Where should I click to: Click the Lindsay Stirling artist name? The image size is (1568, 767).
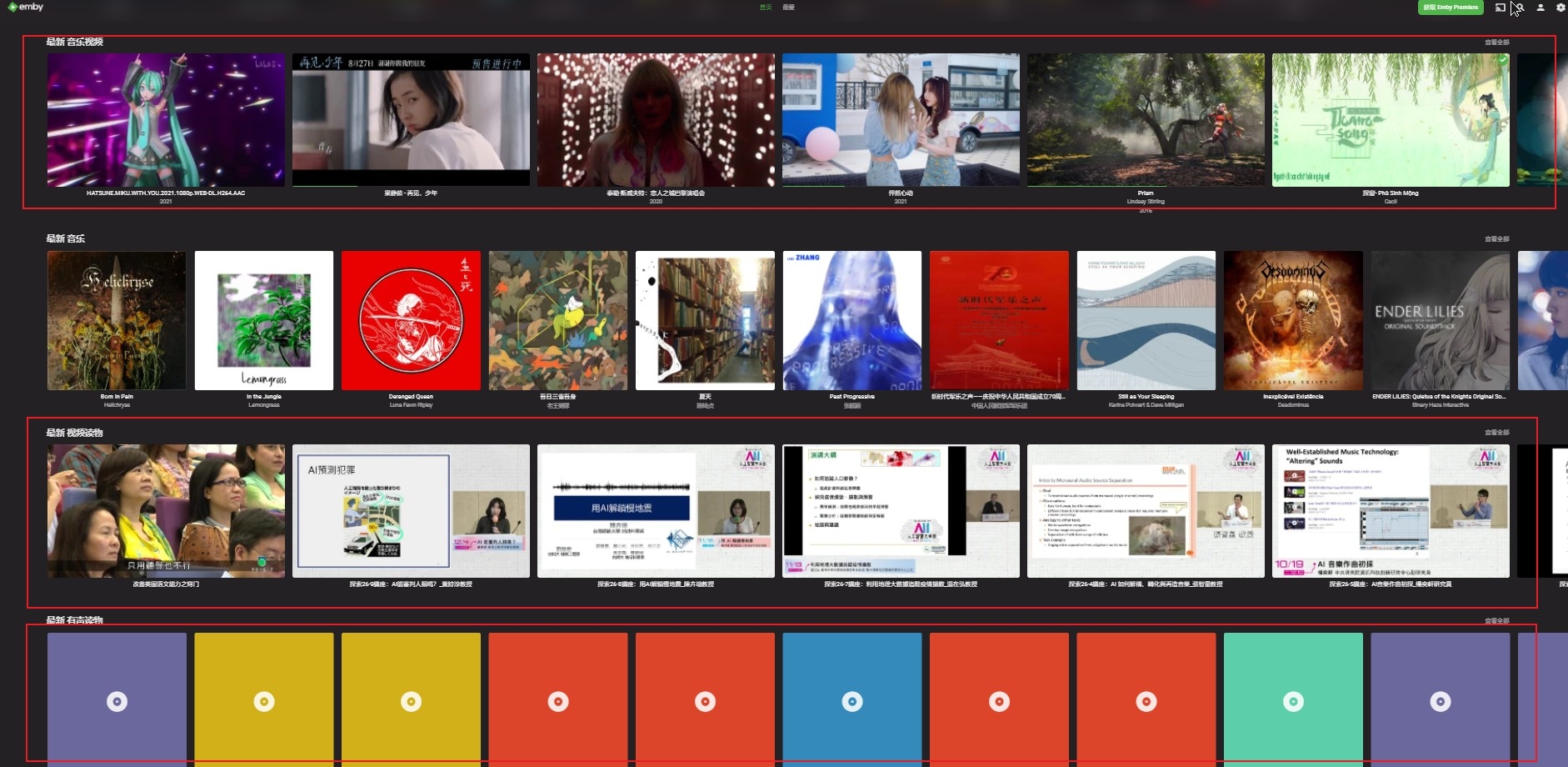point(1146,202)
